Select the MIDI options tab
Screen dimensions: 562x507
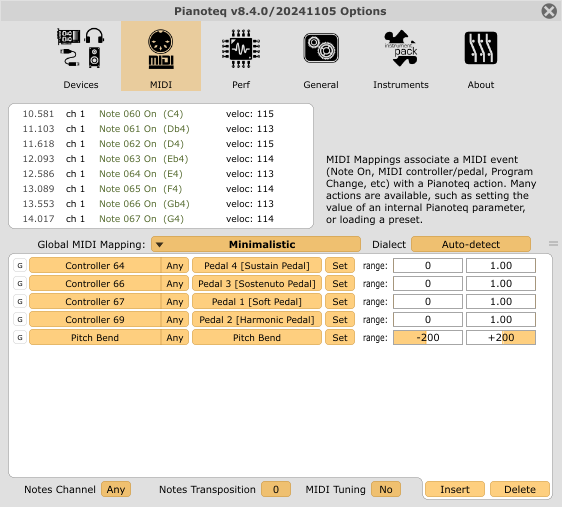pos(161,56)
